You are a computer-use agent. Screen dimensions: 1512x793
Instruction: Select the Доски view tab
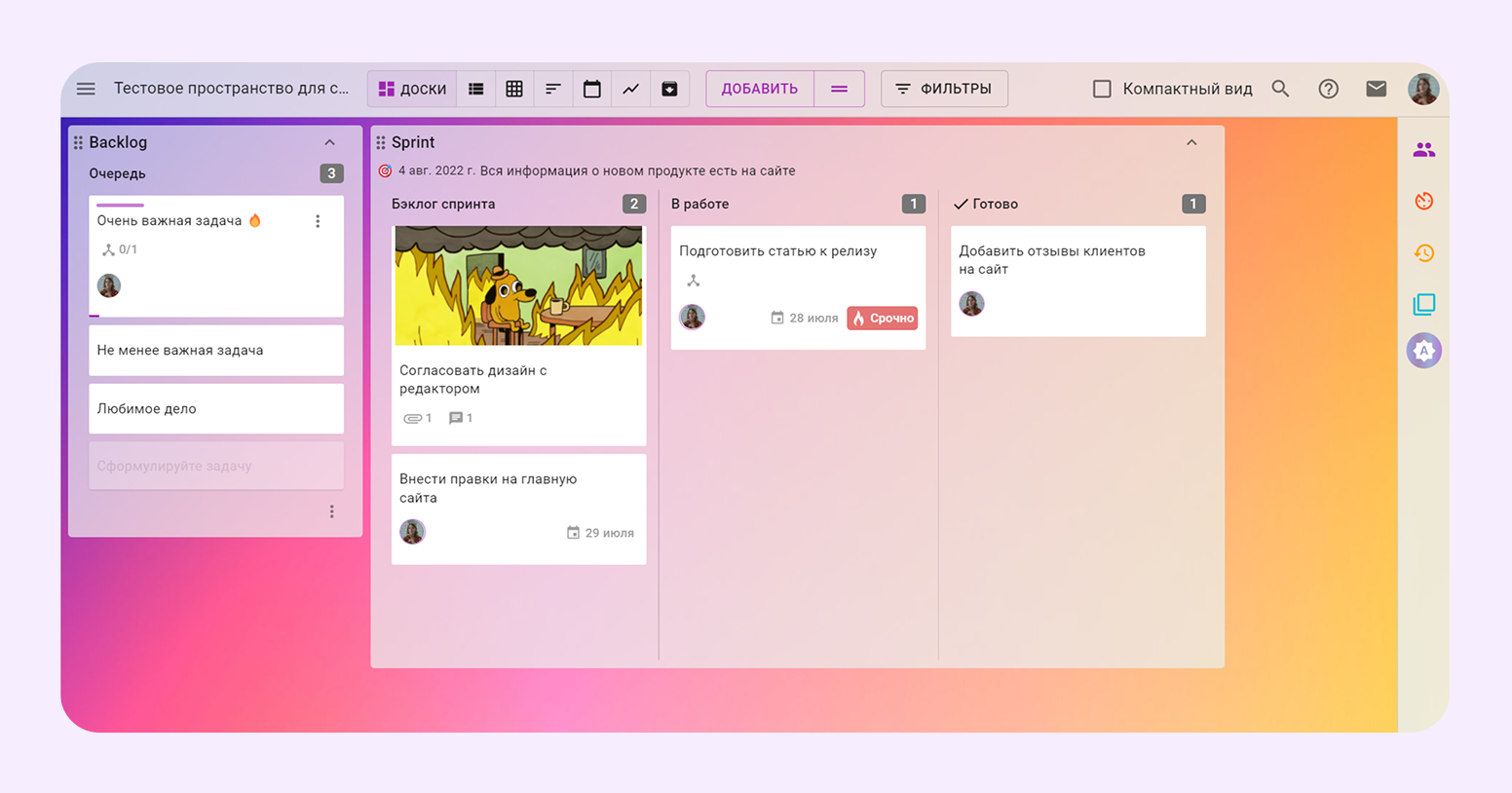tap(412, 89)
